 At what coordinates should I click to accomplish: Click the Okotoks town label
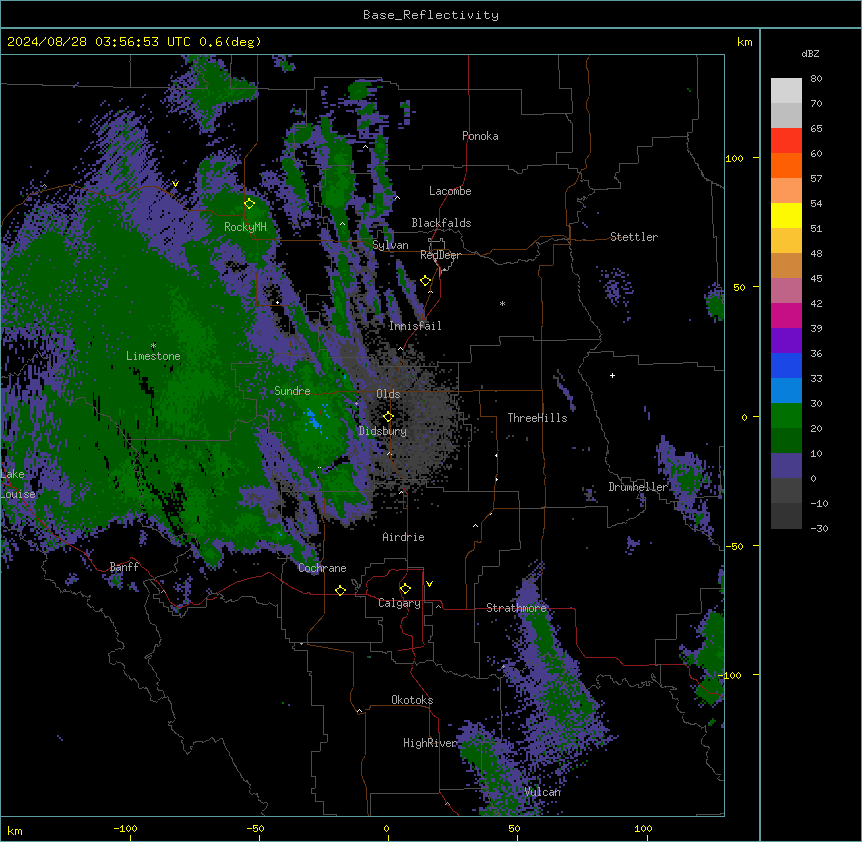(x=412, y=700)
